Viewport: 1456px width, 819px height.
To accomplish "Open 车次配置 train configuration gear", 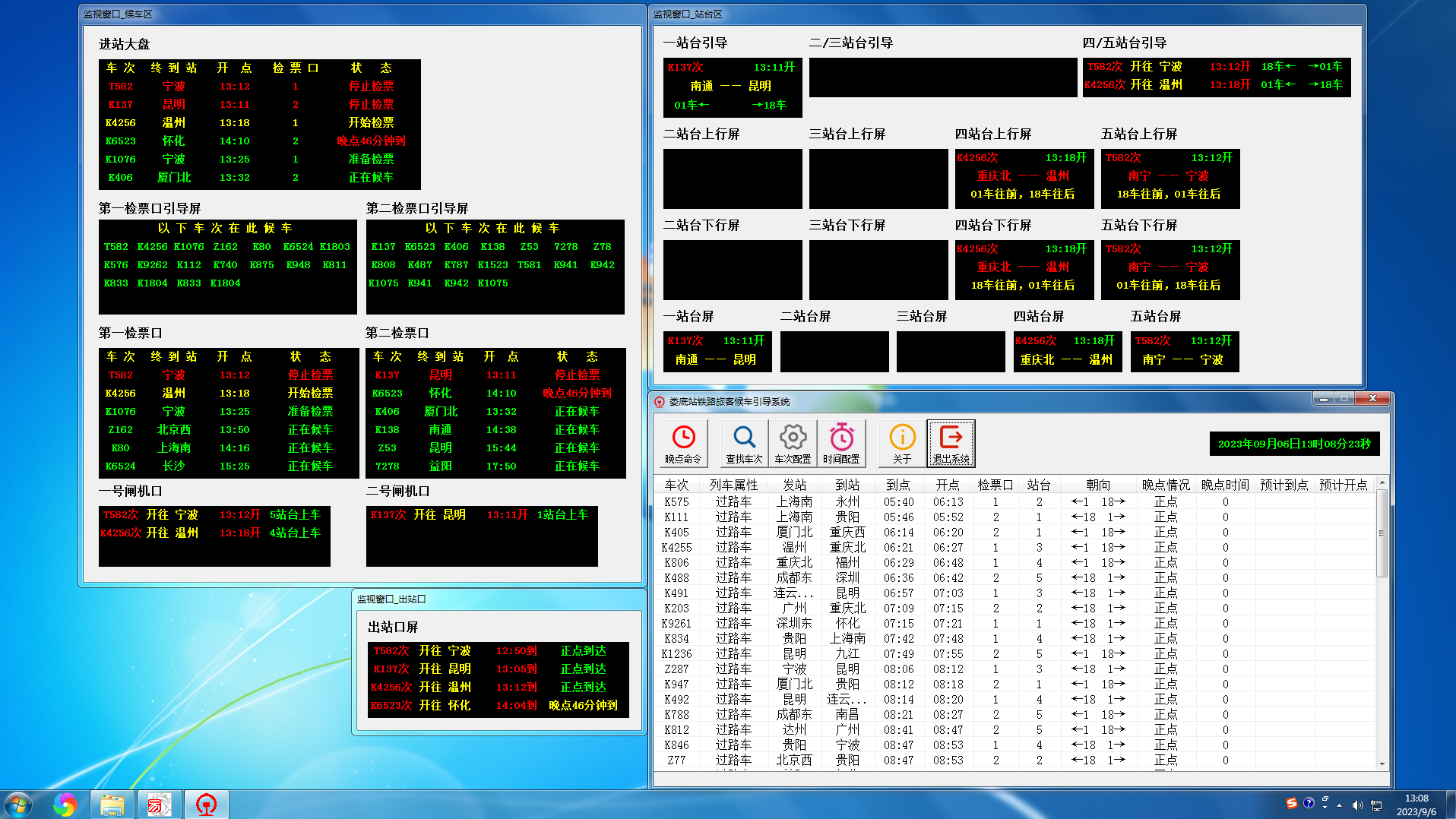I will 793,444.
